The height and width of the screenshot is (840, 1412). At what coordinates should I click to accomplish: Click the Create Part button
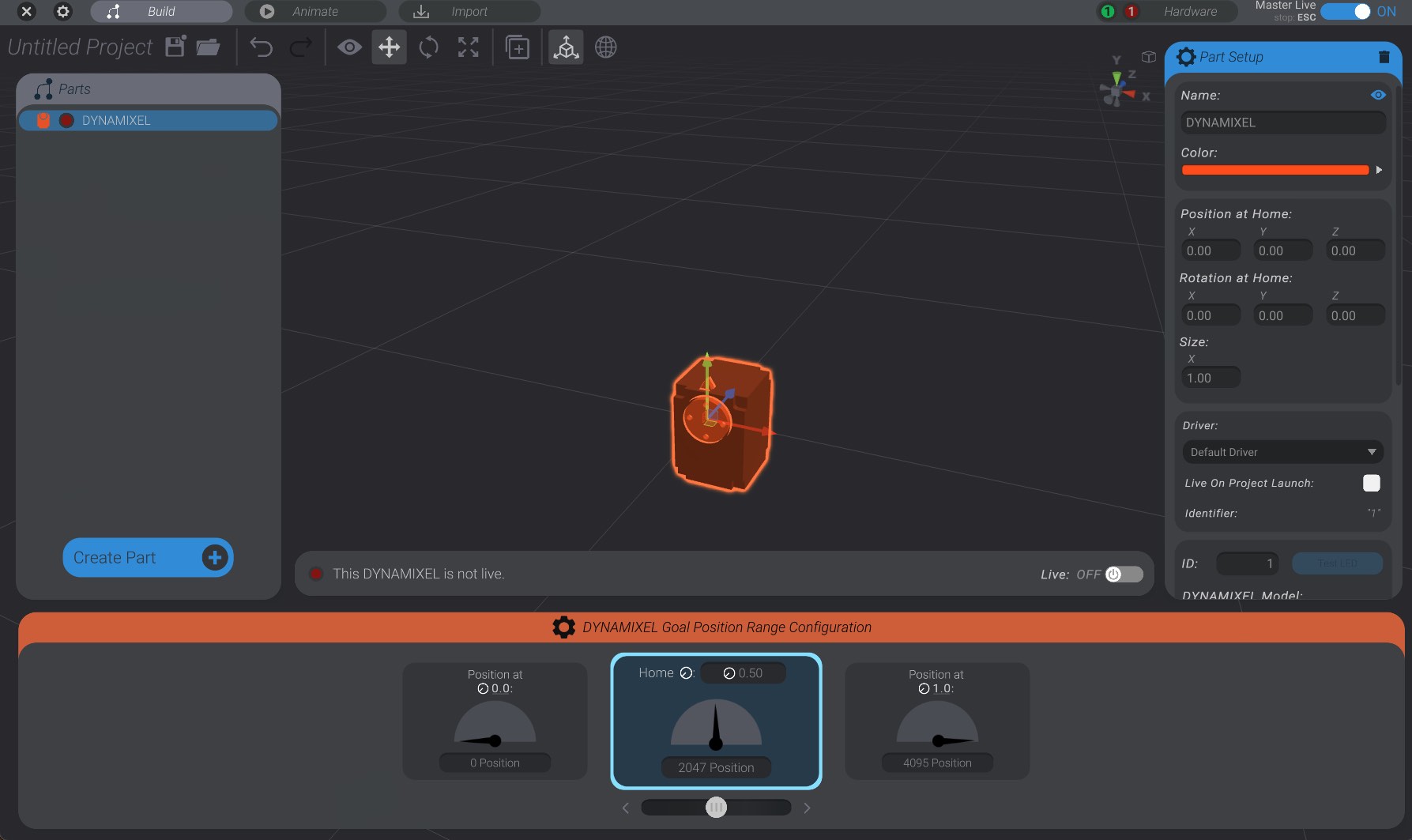tap(147, 557)
